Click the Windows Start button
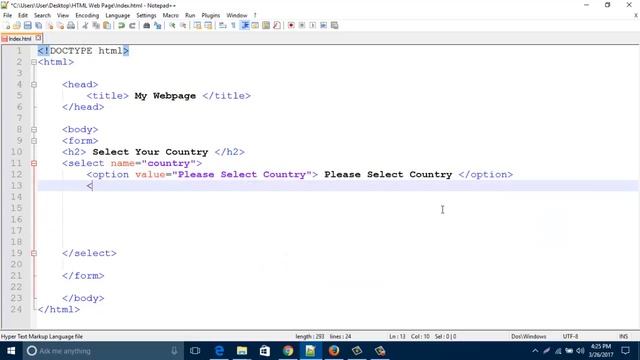 (11, 351)
